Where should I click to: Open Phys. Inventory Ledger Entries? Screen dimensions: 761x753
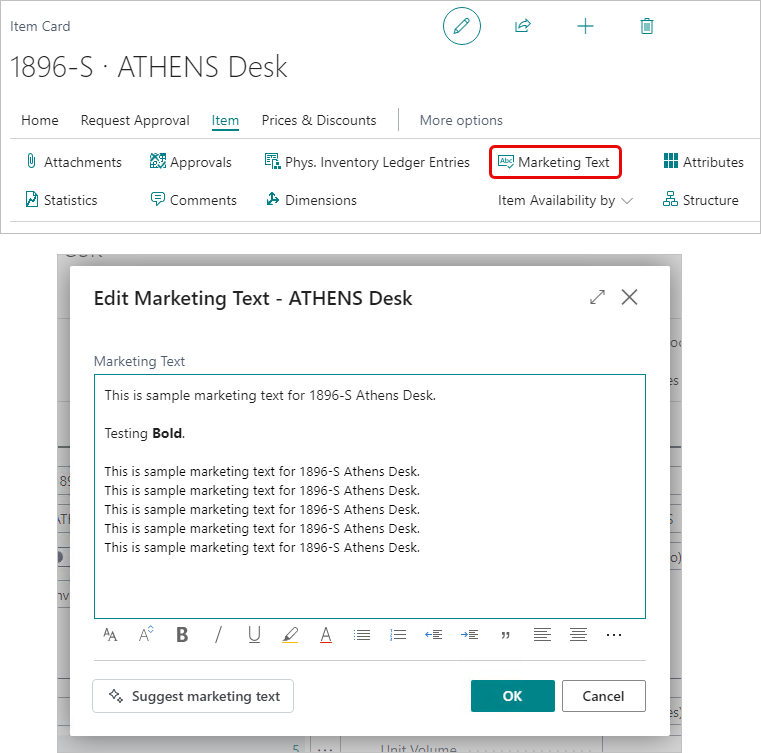tap(367, 162)
